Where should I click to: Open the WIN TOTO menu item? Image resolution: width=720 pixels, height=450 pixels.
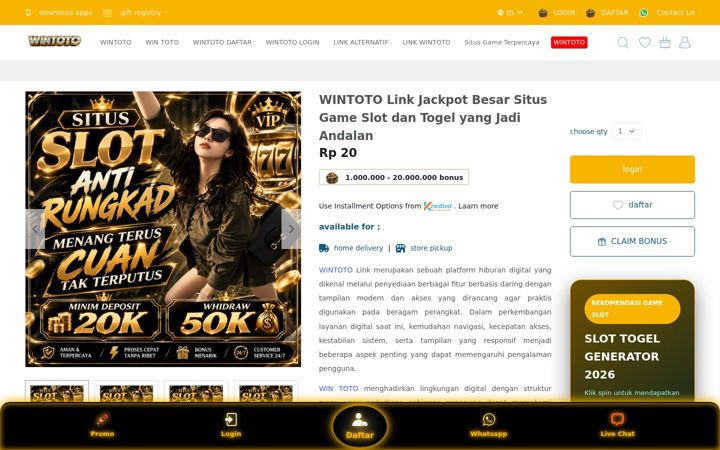coord(162,42)
